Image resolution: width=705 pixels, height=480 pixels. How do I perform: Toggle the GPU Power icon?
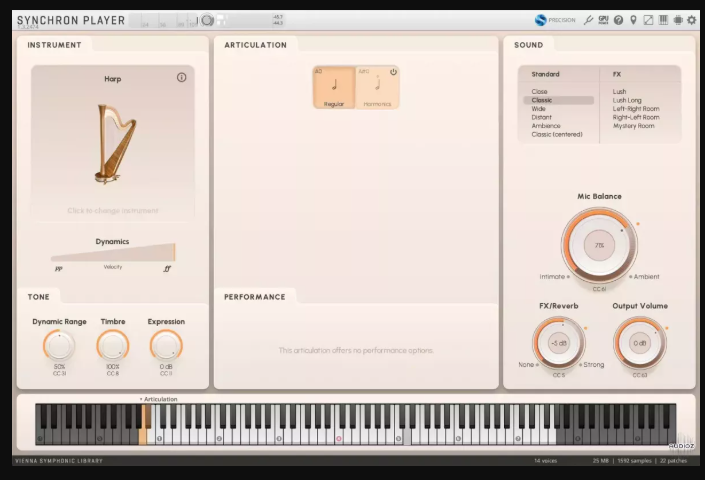(603, 20)
